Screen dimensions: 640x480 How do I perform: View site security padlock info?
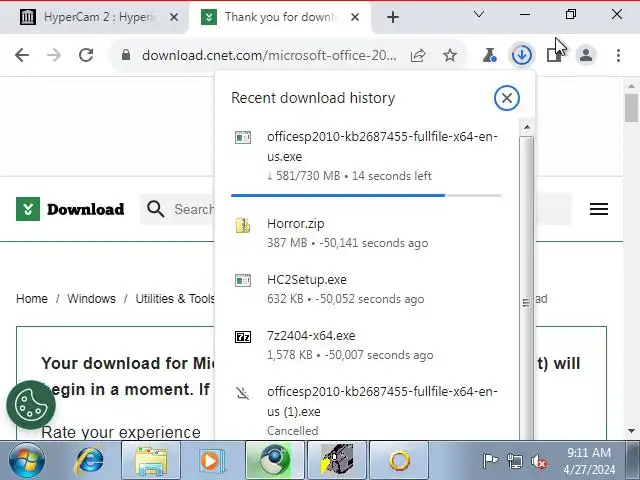(126, 55)
